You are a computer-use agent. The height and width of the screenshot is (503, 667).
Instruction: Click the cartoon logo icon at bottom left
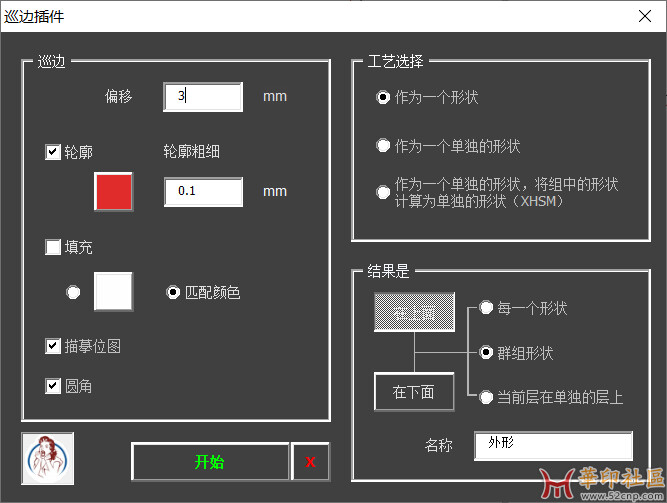[x=48, y=458]
